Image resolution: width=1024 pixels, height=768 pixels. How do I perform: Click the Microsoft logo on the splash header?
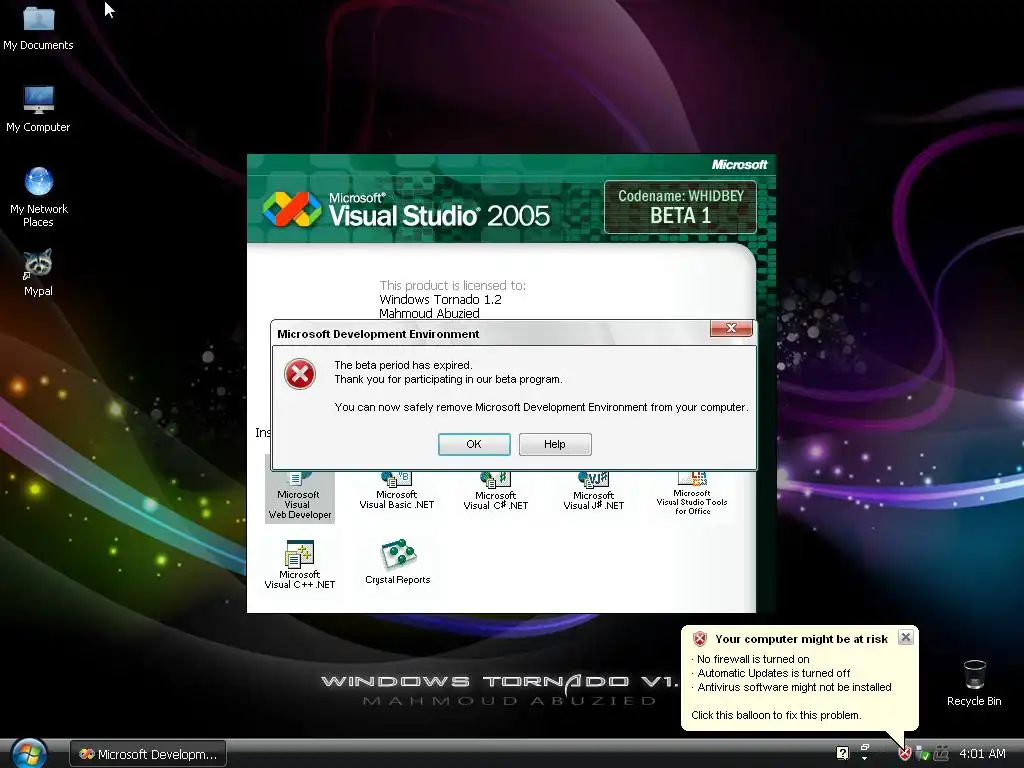739,165
